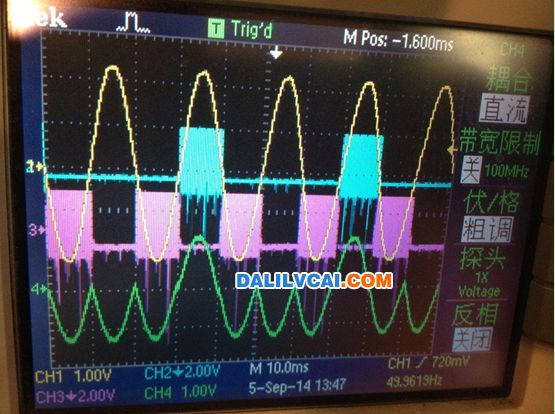This screenshot has height=414, width=555.
Task: Click the DALILVCAI.COM watermark link
Action: point(314,281)
